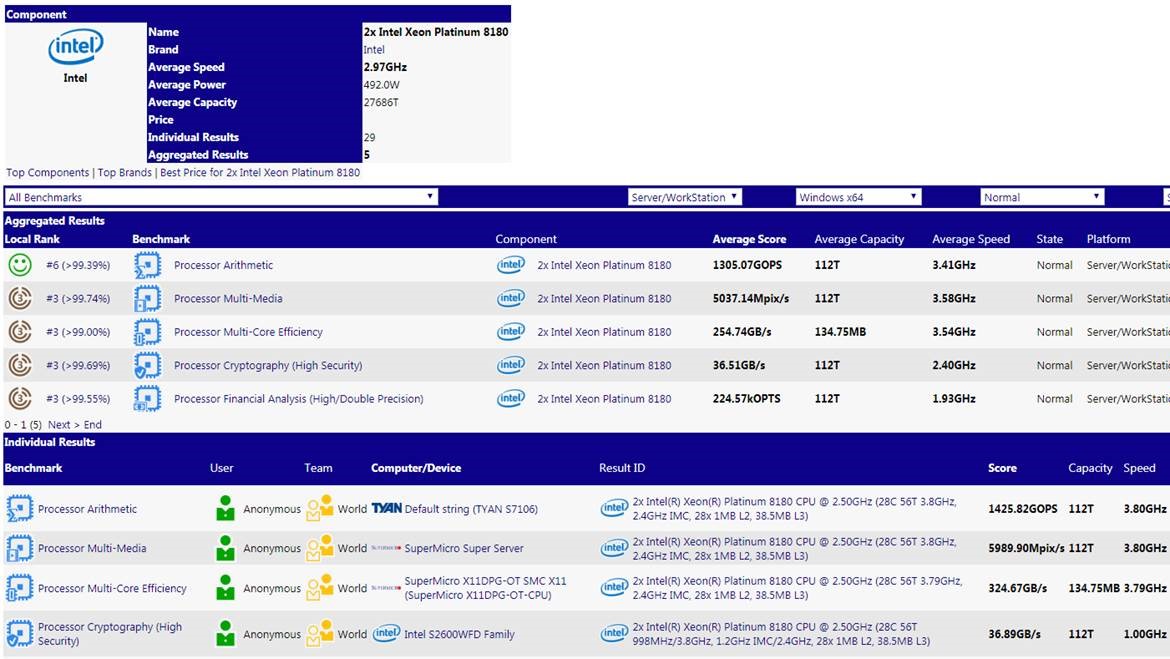Click the Processor Multi-Media benchmark icon in Aggregated Results
The image size is (1170, 659).
click(147, 298)
